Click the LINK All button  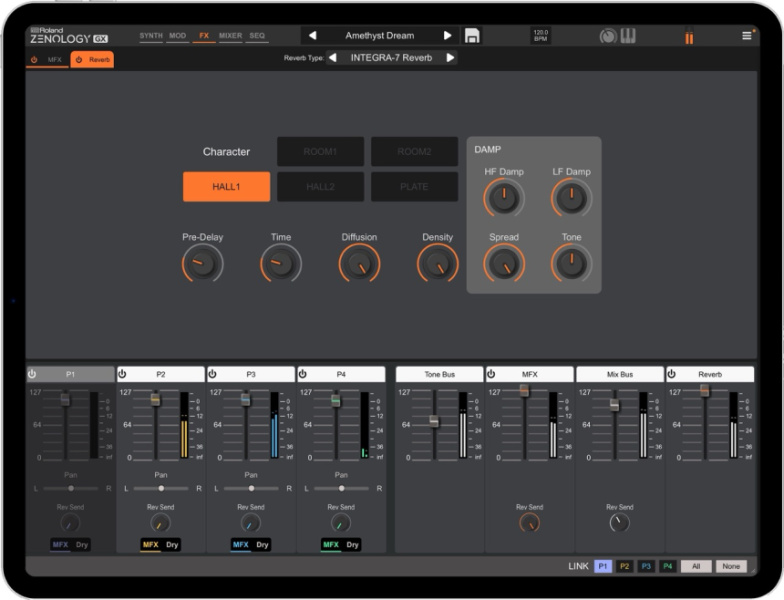[x=696, y=566]
